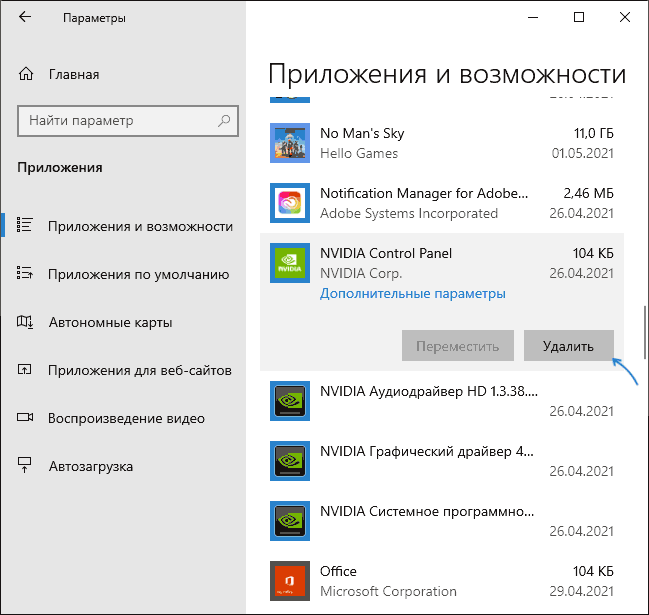Select NVIDIA Графический драйвер entry

442,461
